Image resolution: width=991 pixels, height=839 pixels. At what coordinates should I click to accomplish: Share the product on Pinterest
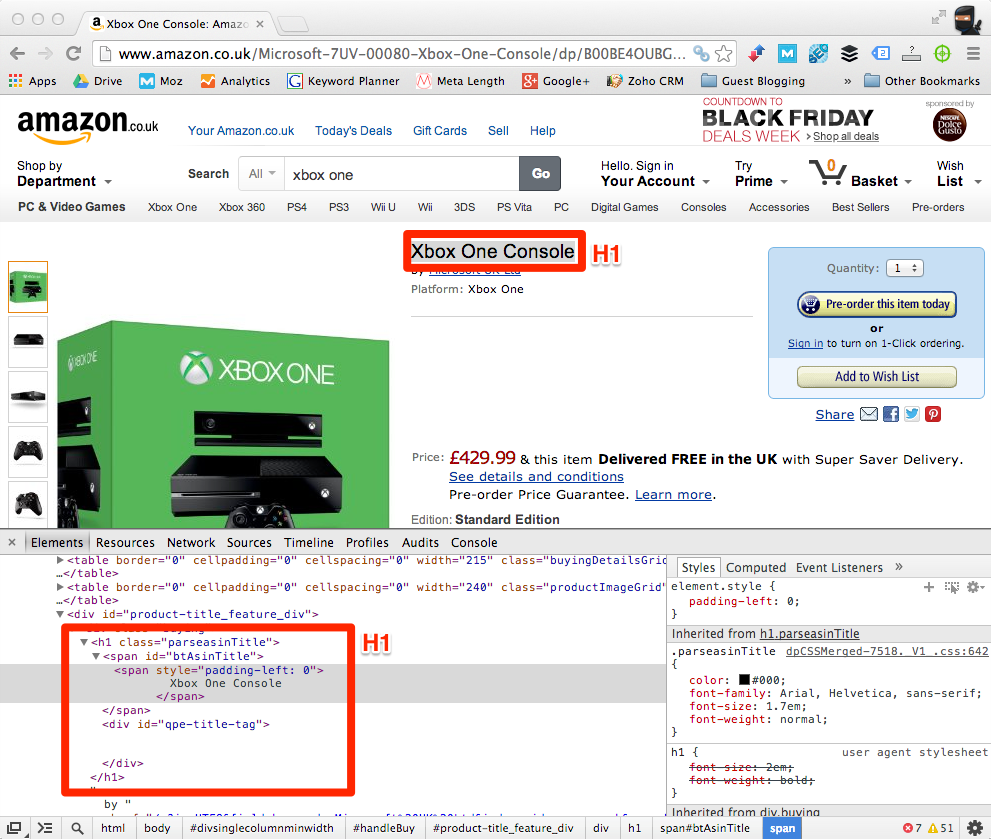pyautogui.click(x=933, y=414)
